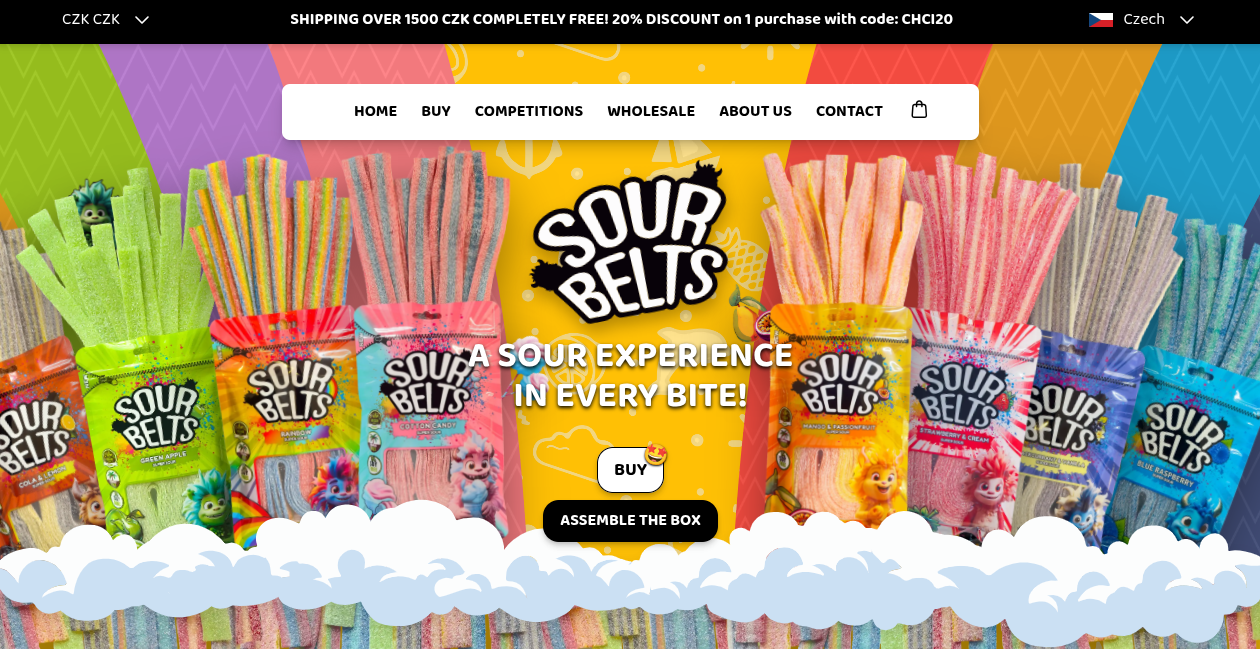Click the star-eyes emoji on BUY button
Image resolution: width=1260 pixels, height=649 pixels.
point(656,455)
